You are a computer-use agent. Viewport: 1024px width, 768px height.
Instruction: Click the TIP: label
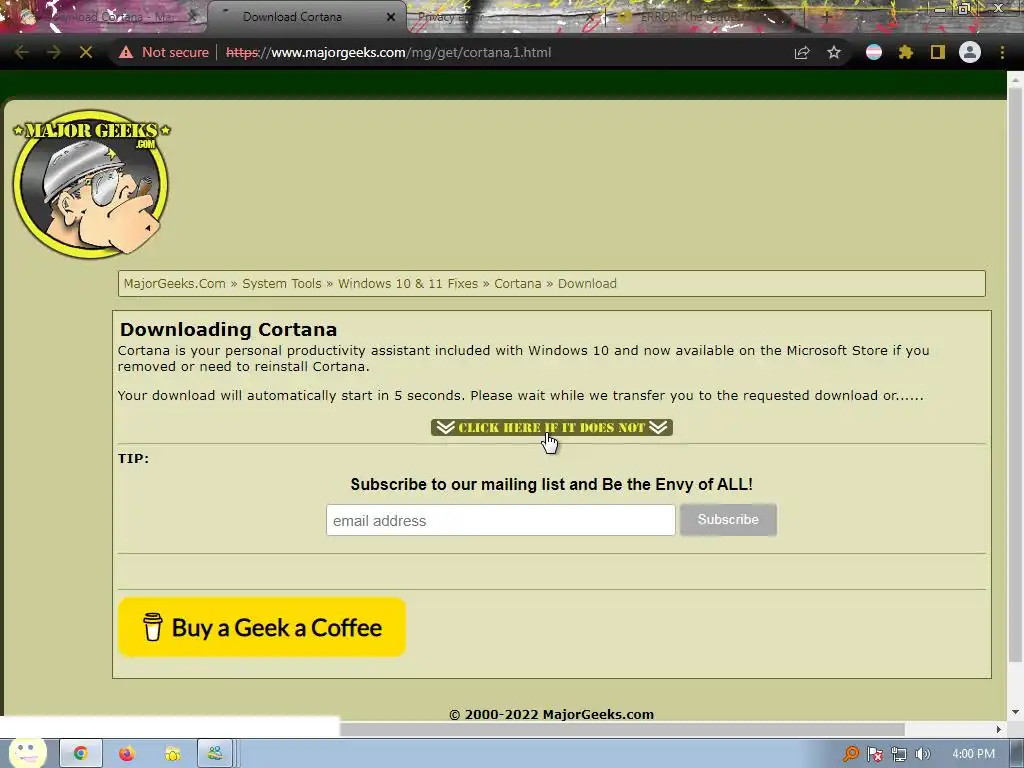[x=133, y=458]
